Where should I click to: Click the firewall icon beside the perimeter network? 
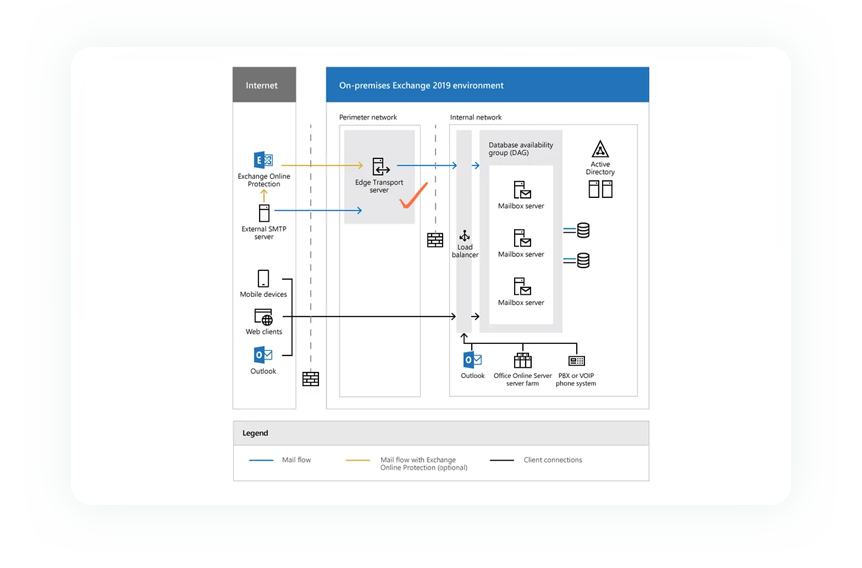tap(435, 240)
